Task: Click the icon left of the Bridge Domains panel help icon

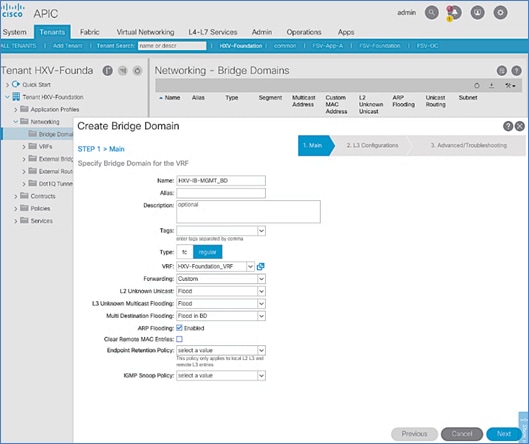Action: 502,71
